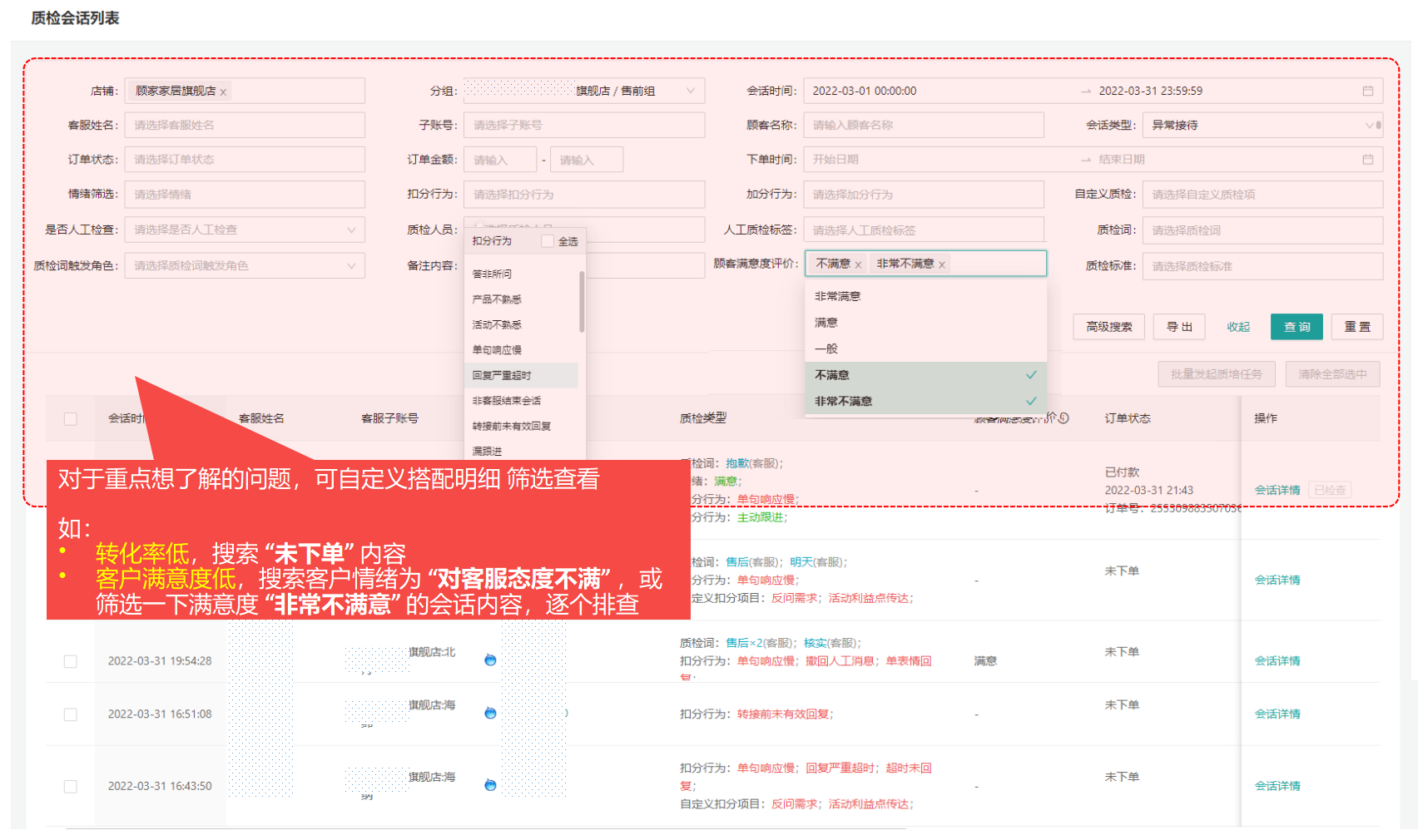This screenshot has width=1418, height=840.
Task: Run search with 查询 button
Action: [x=1297, y=327]
